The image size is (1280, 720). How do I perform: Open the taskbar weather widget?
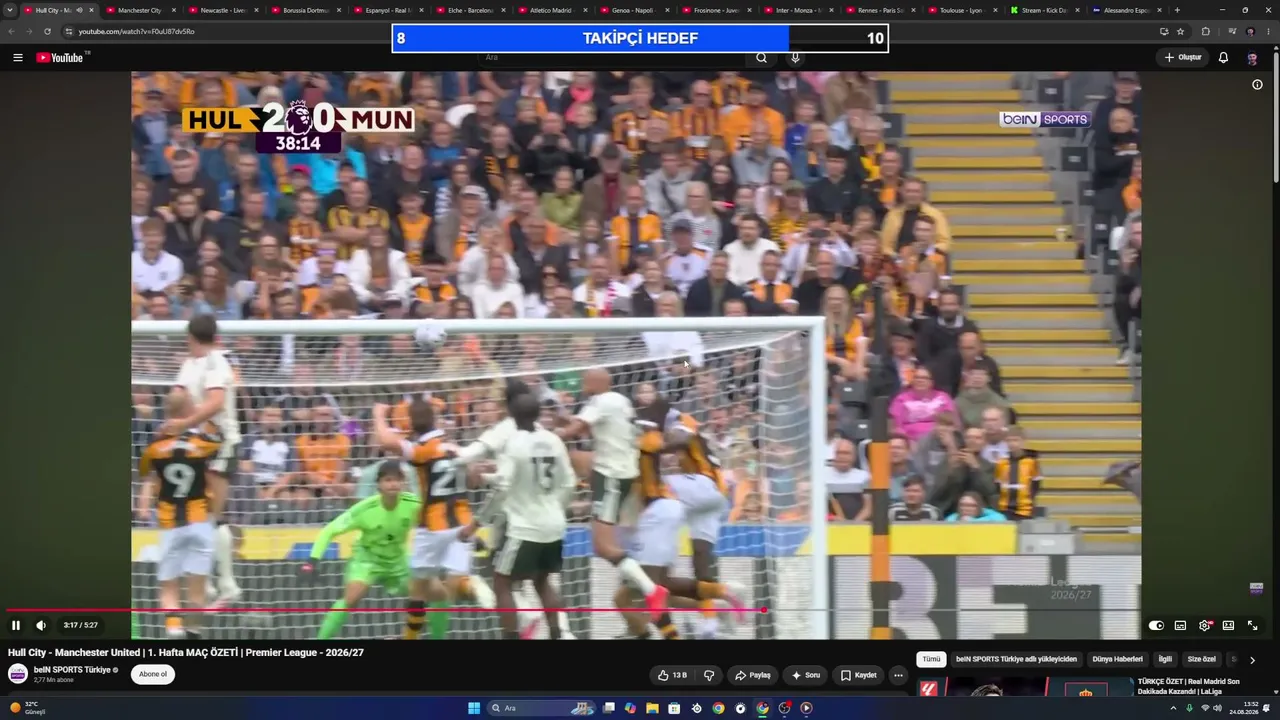[x=29, y=708]
